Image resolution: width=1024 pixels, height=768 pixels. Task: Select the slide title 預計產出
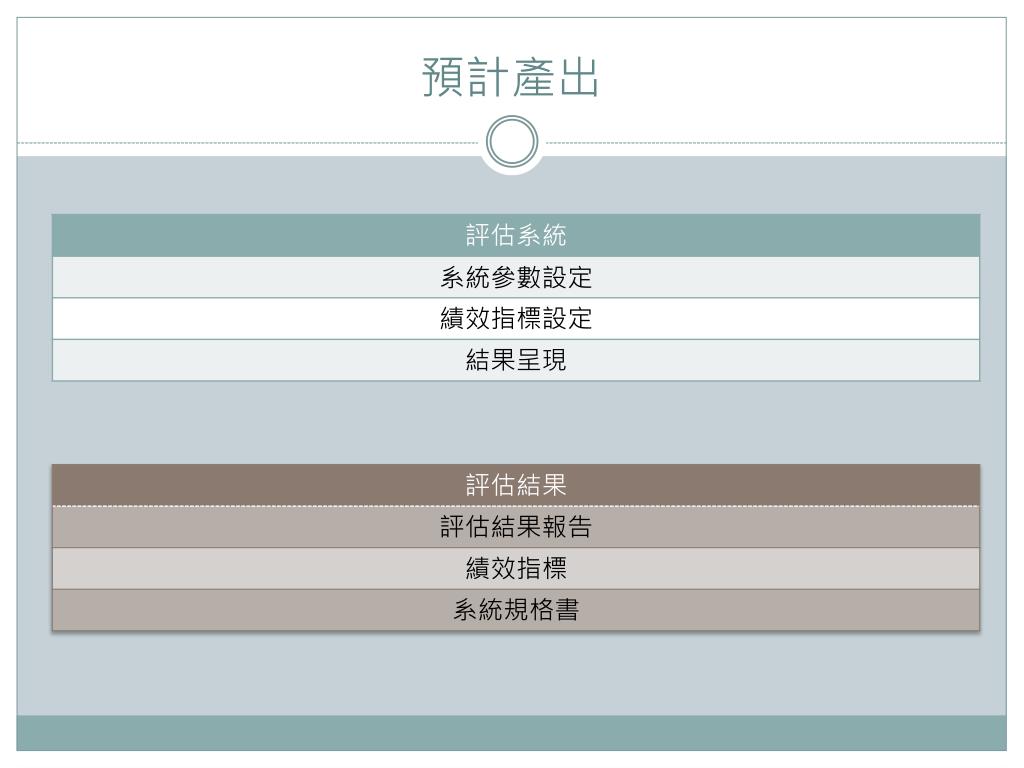point(511,77)
